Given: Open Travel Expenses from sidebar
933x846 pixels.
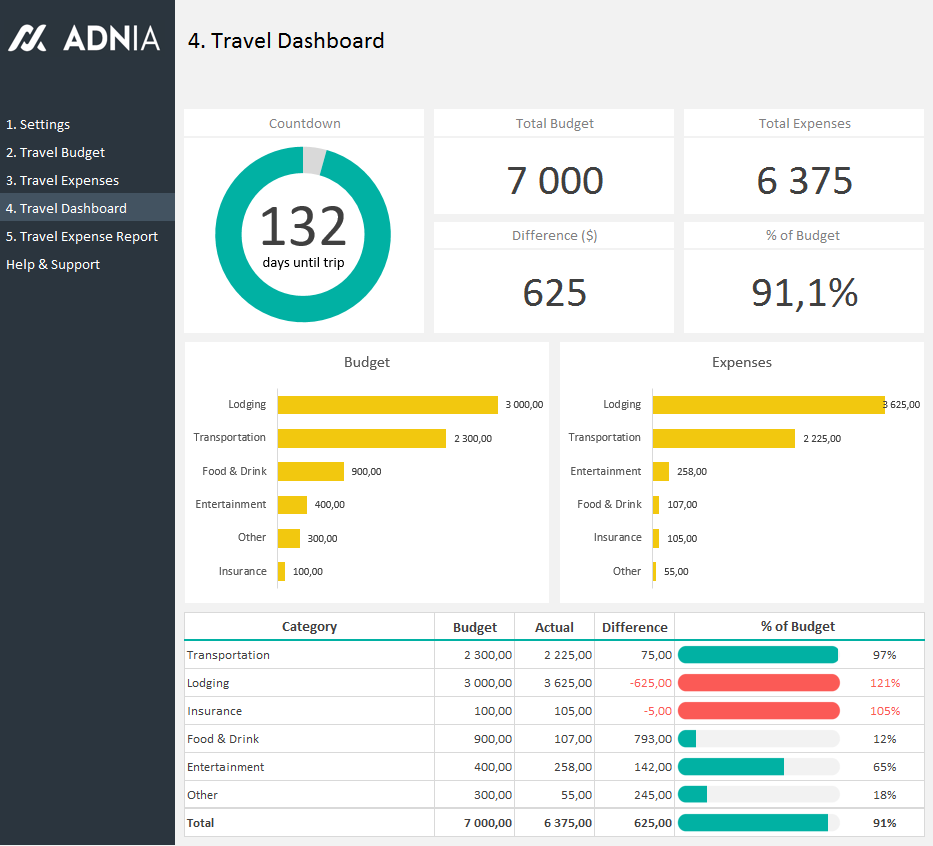Looking at the screenshot, I should (x=62, y=181).
